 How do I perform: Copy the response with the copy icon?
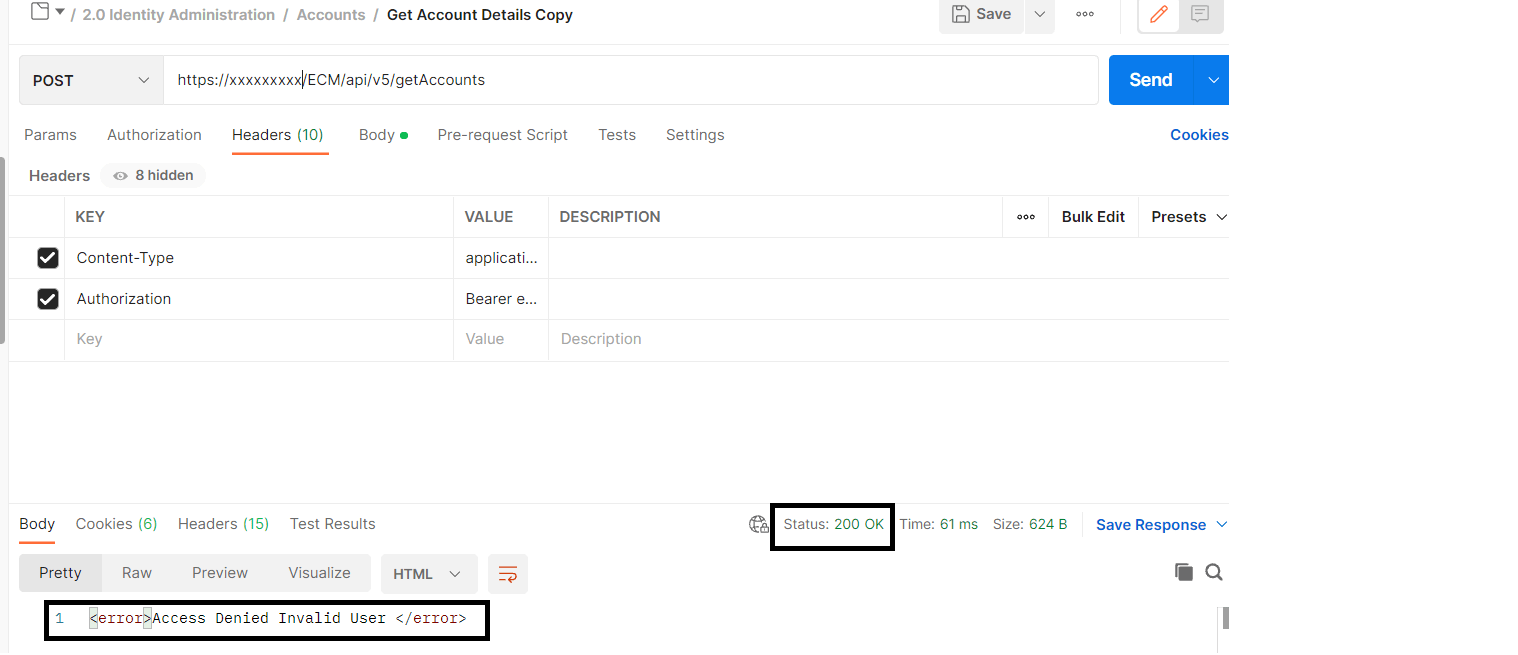[1184, 572]
